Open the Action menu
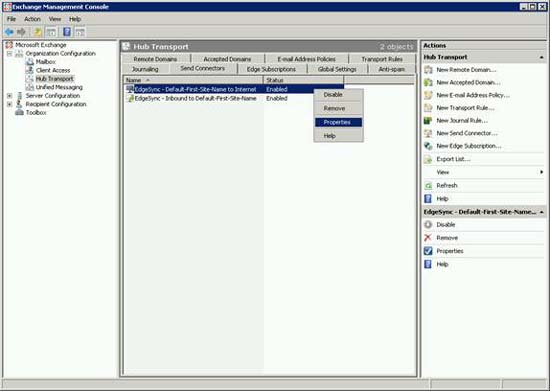The image size is (550, 391). [x=32, y=19]
